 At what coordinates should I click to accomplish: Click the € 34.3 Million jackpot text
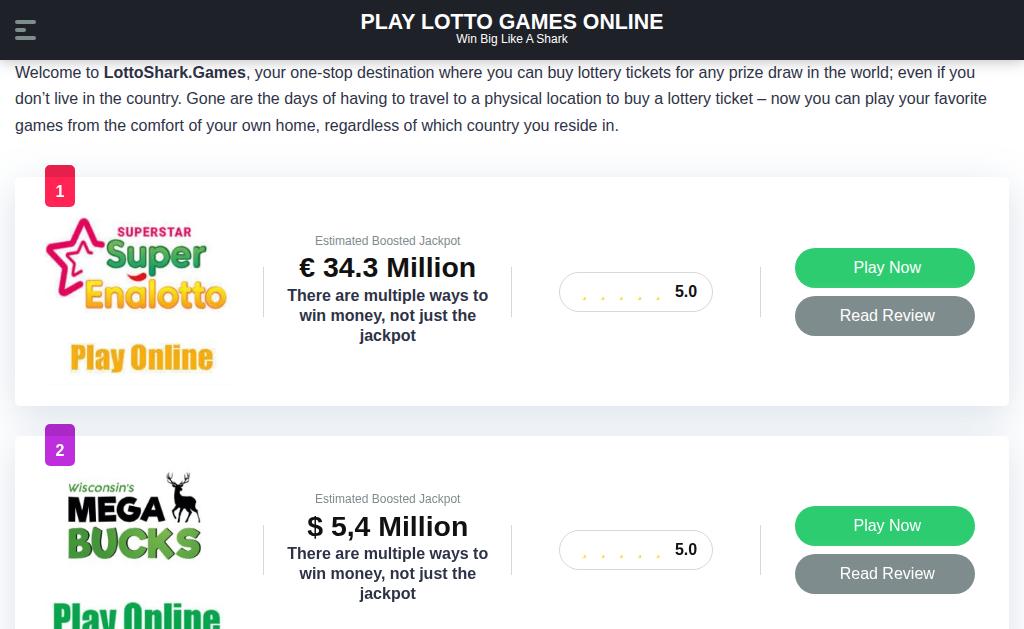pyautogui.click(x=387, y=268)
